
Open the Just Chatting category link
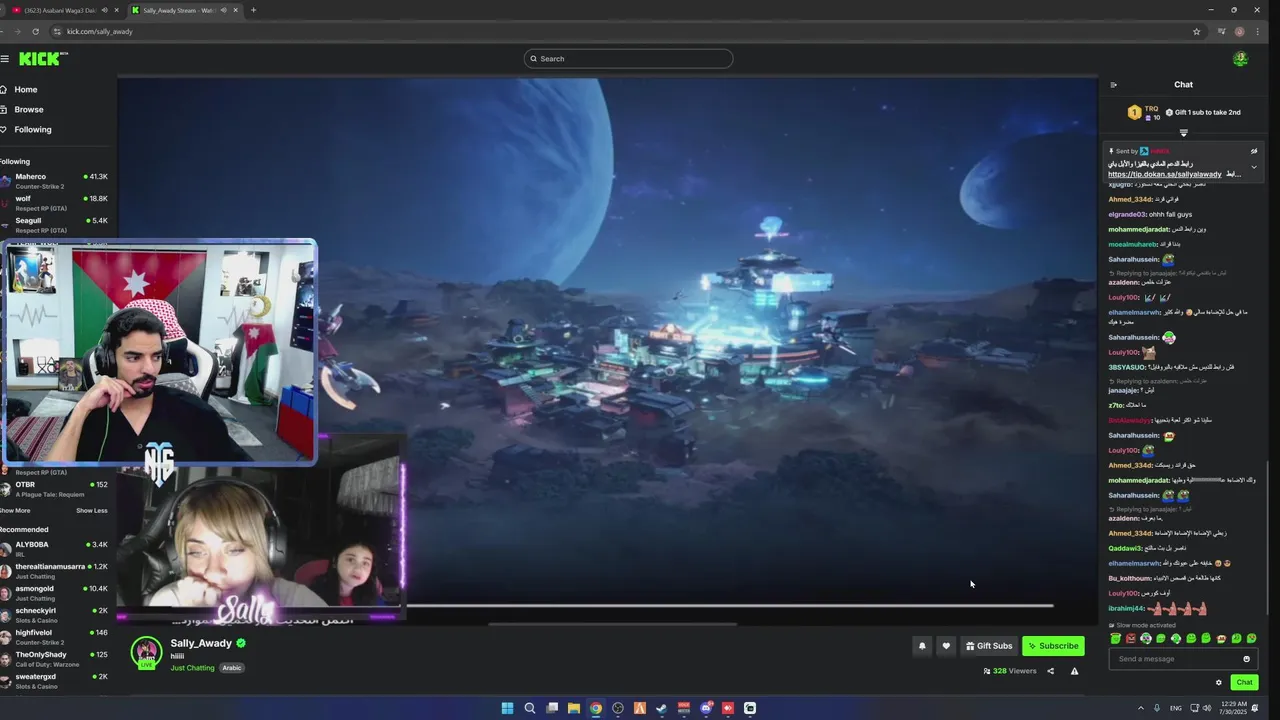click(x=192, y=668)
